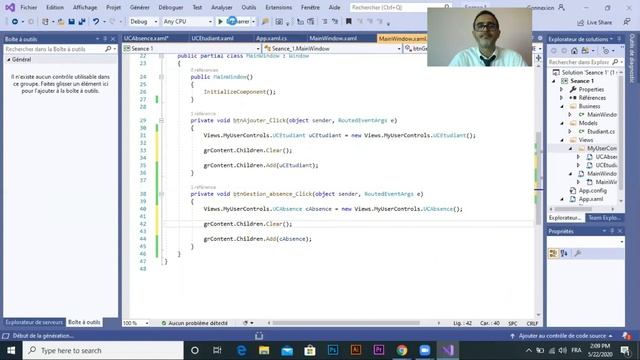Click Ajouter au contrôle de code source
The width and height of the screenshot is (640, 360).
tap(562, 336)
